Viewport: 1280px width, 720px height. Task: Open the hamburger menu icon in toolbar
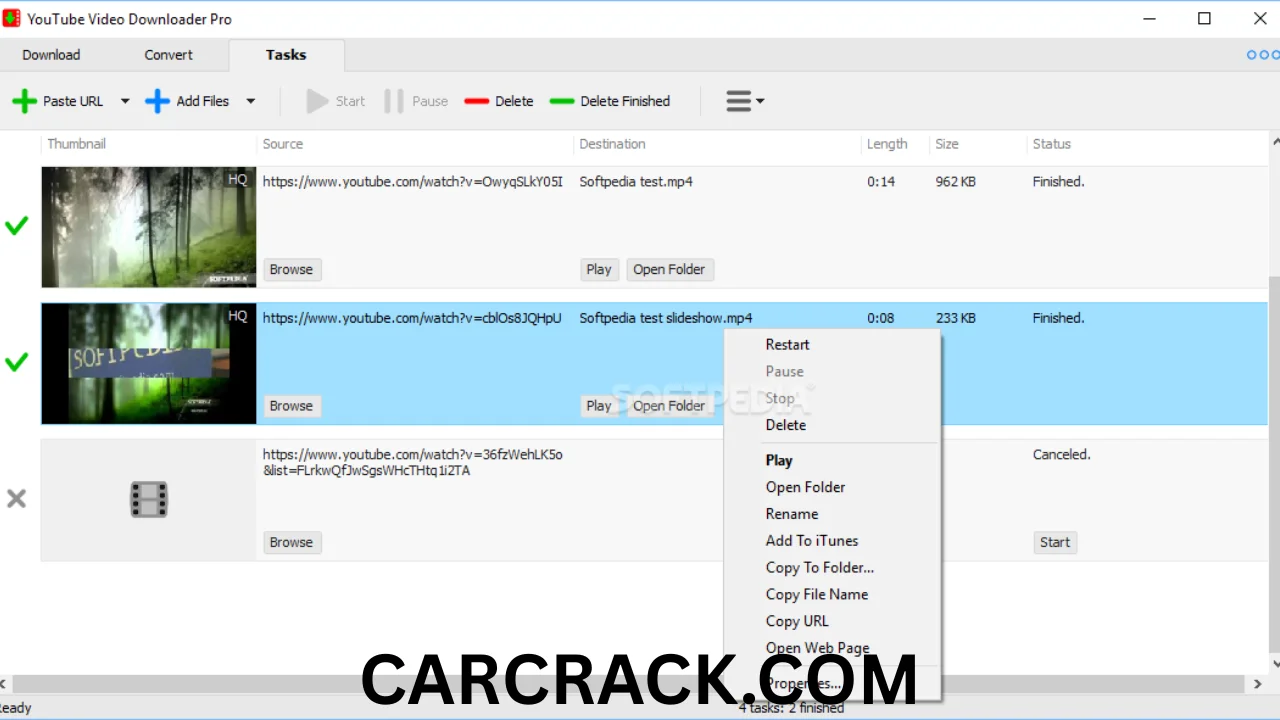(x=738, y=101)
